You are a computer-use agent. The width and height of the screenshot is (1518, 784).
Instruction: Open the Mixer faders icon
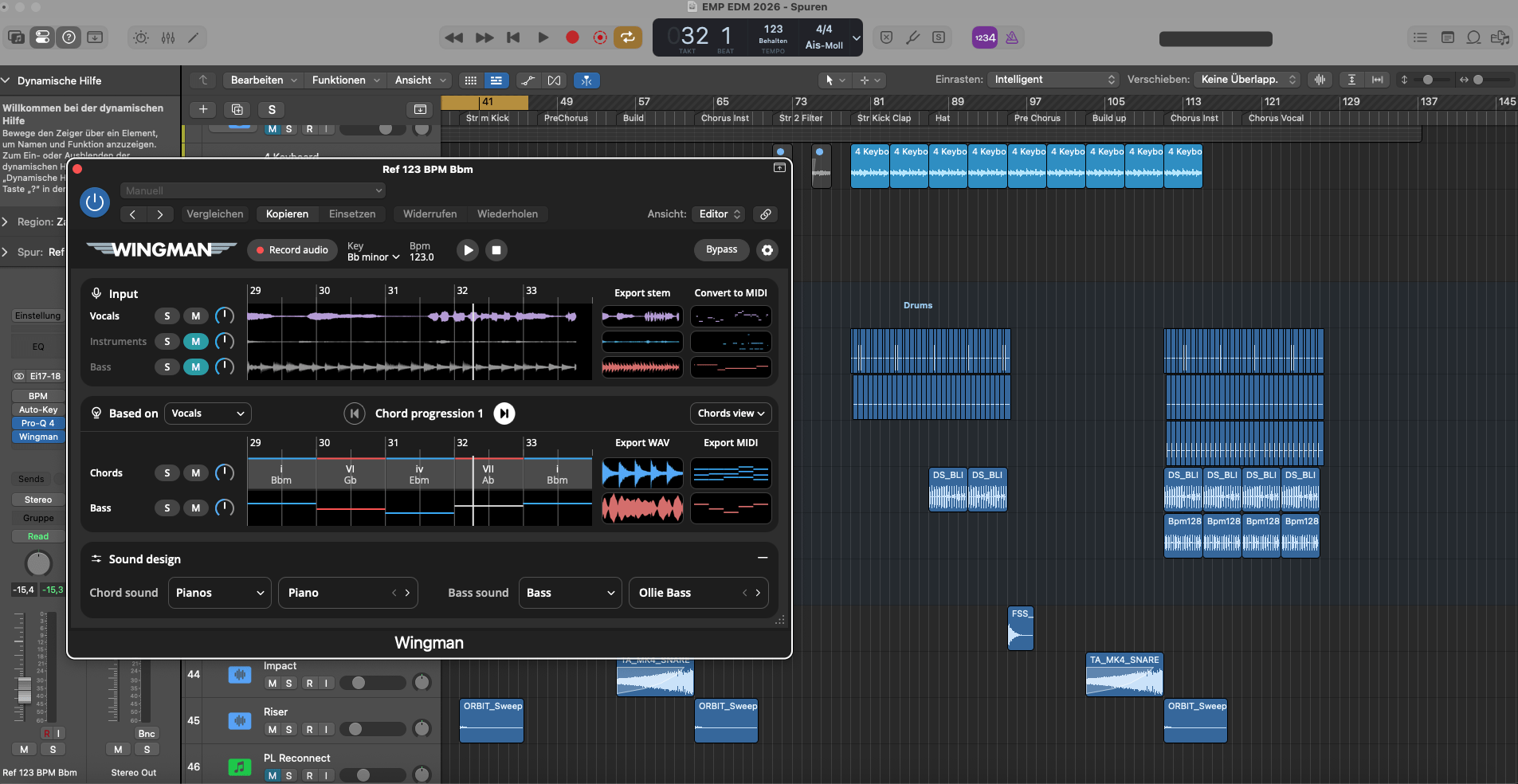168,37
